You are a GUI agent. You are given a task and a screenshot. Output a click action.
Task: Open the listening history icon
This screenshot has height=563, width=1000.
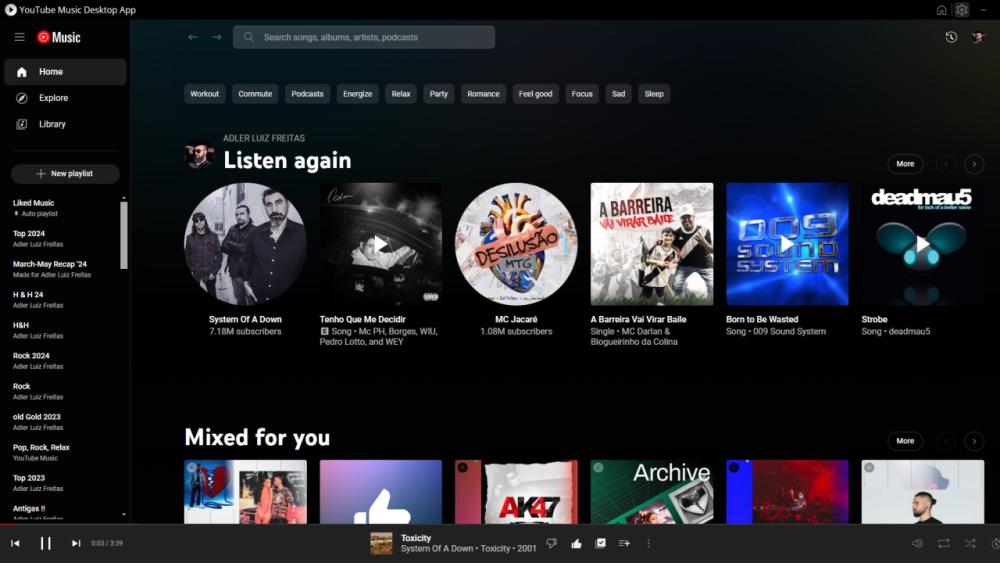[x=951, y=37]
